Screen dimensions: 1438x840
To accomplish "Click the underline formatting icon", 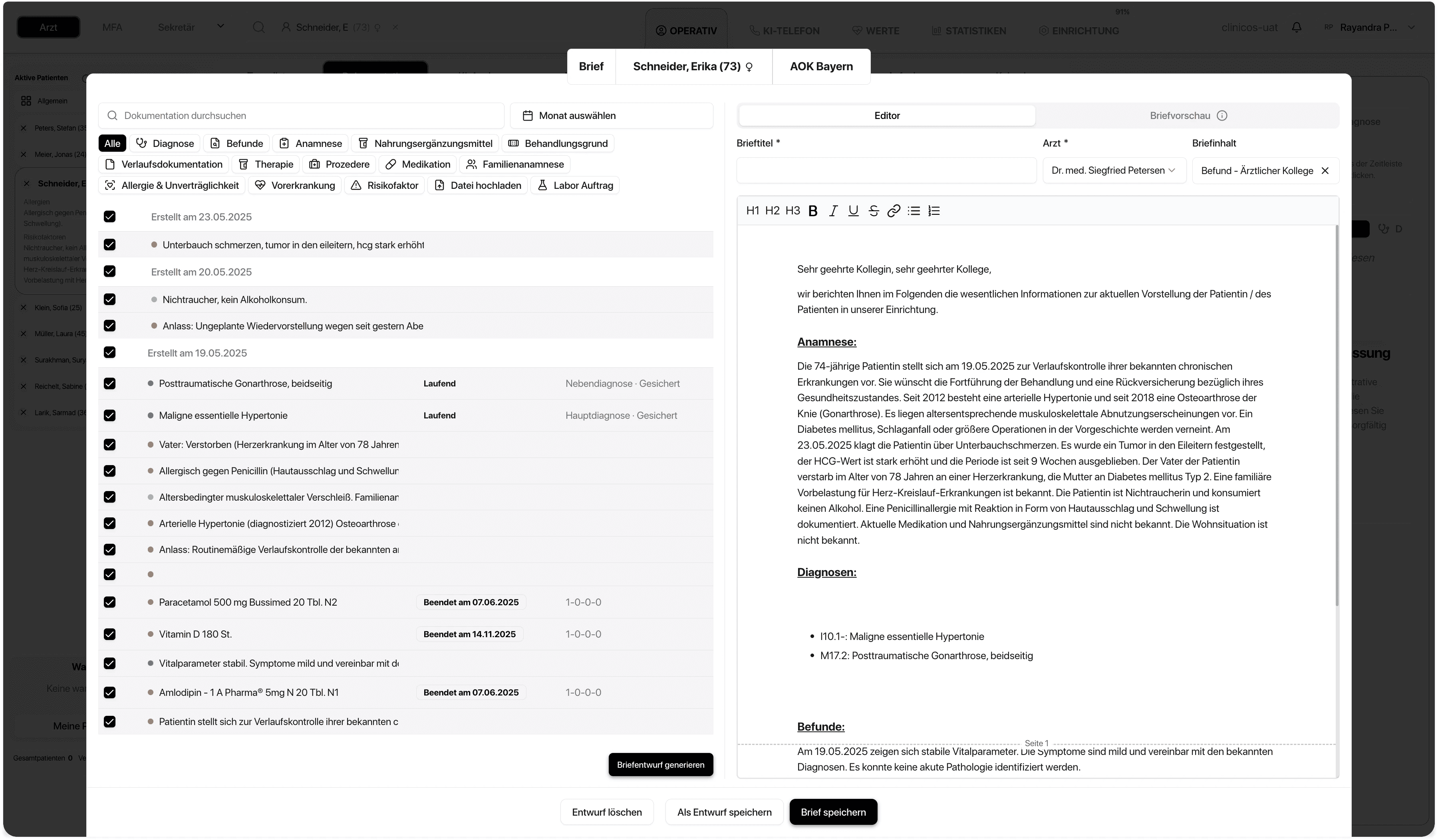I will click(x=853, y=211).
